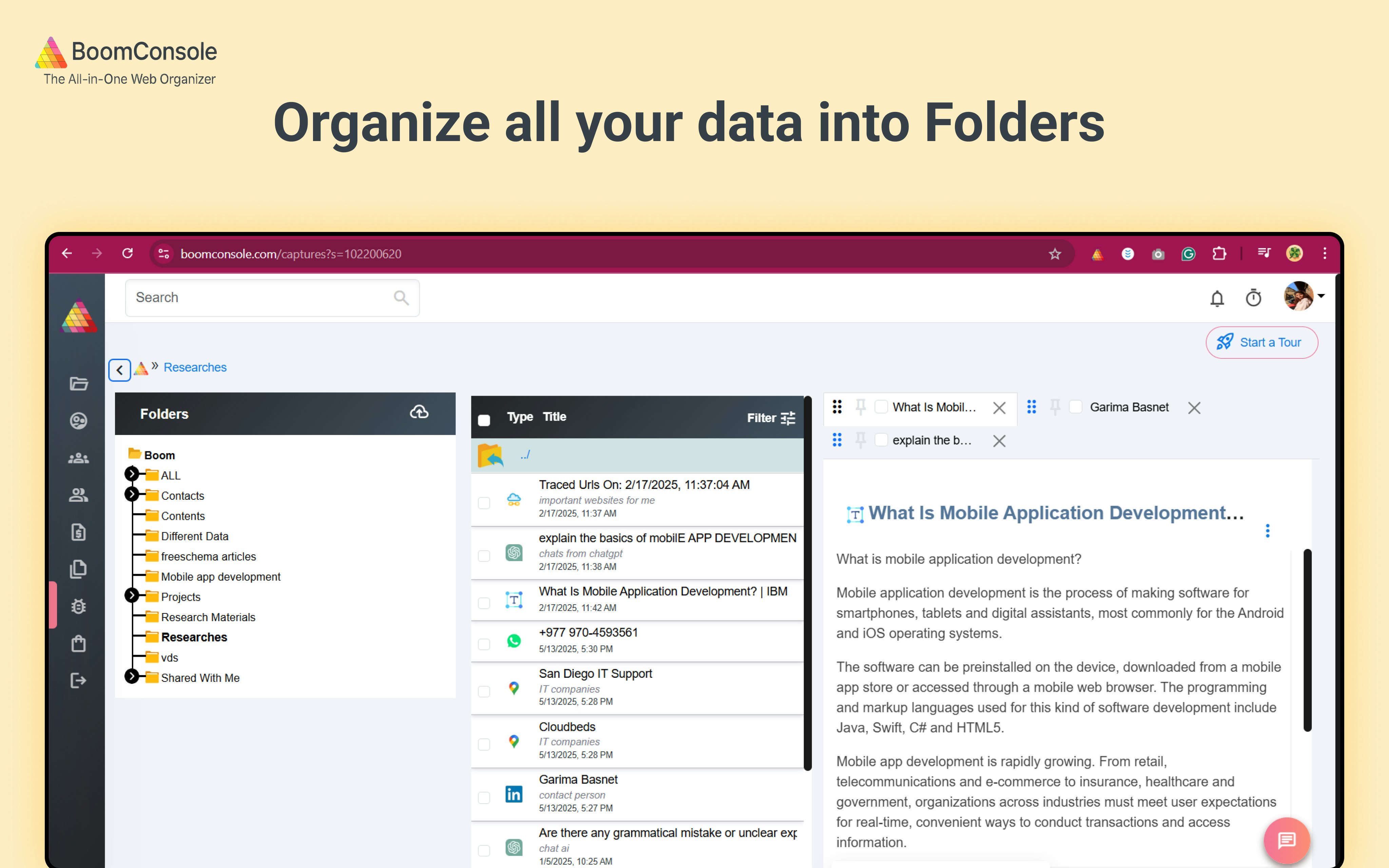Open three-dot options for the article
Viewport: 1389px width, 868px height.
(1267, 530)
